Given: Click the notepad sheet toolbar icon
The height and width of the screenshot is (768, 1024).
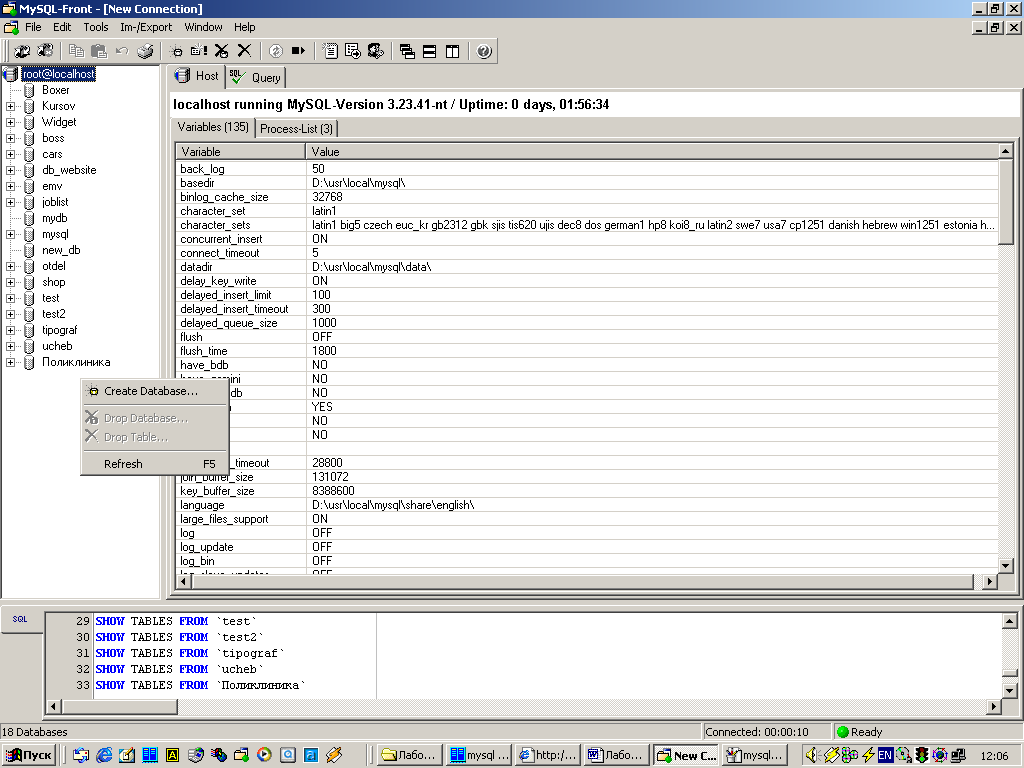Looking at the screenshot, I should (x=330, y=51).
